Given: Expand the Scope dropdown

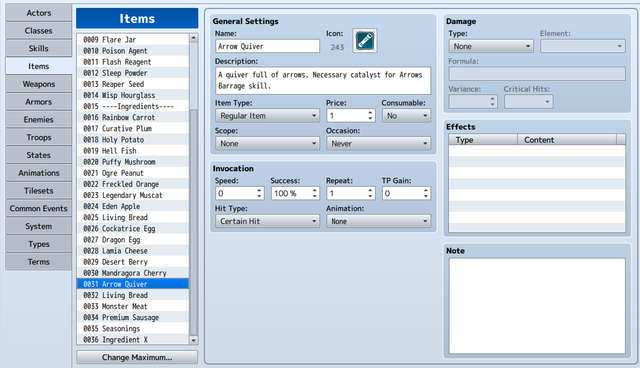Looking at the screenshot, I should [x=267, y=144].
